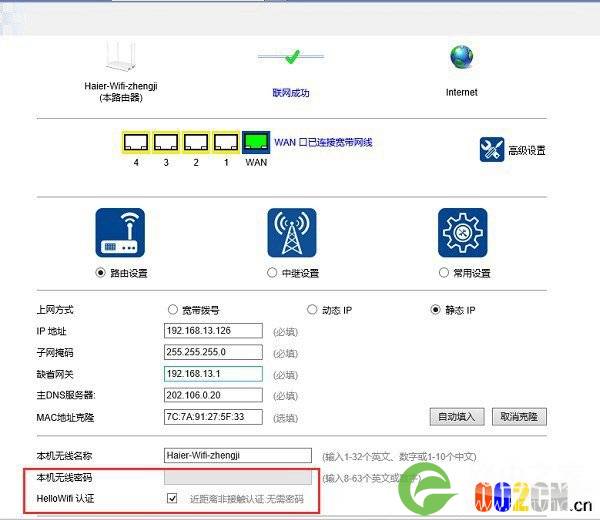
Task: Click LAN port 4 icon
Action: click(x=136, y=142)
